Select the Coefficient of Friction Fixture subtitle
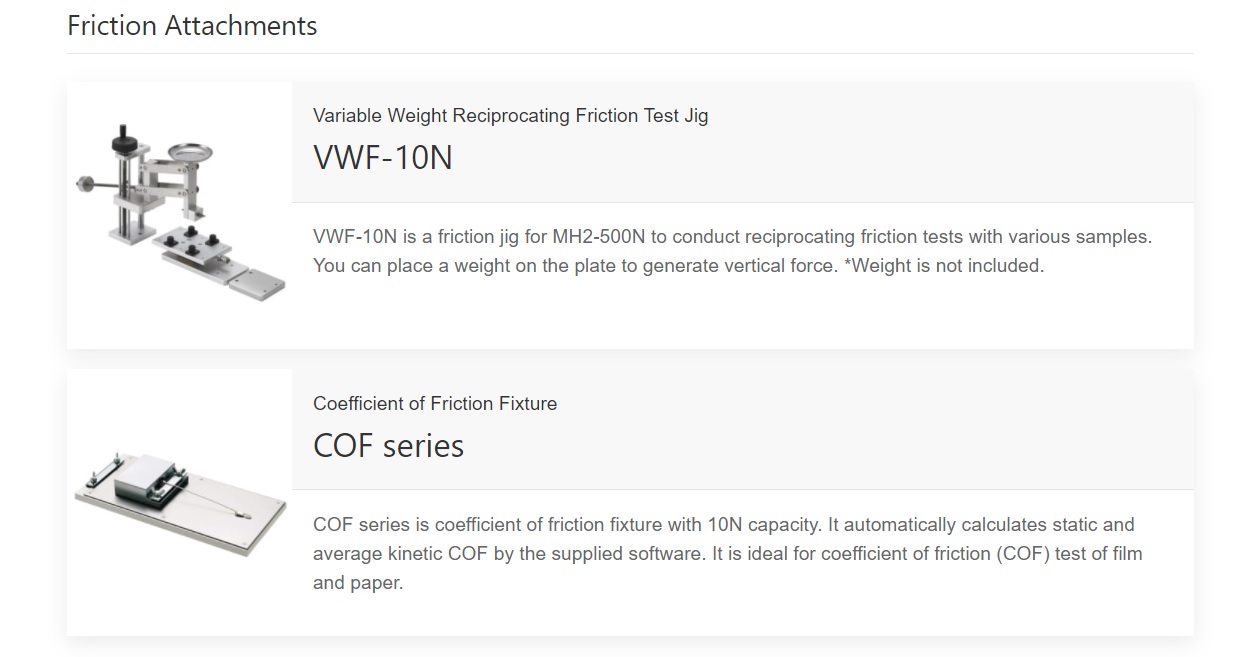The height and width of the screenshot is (657, 1243). 435,403
